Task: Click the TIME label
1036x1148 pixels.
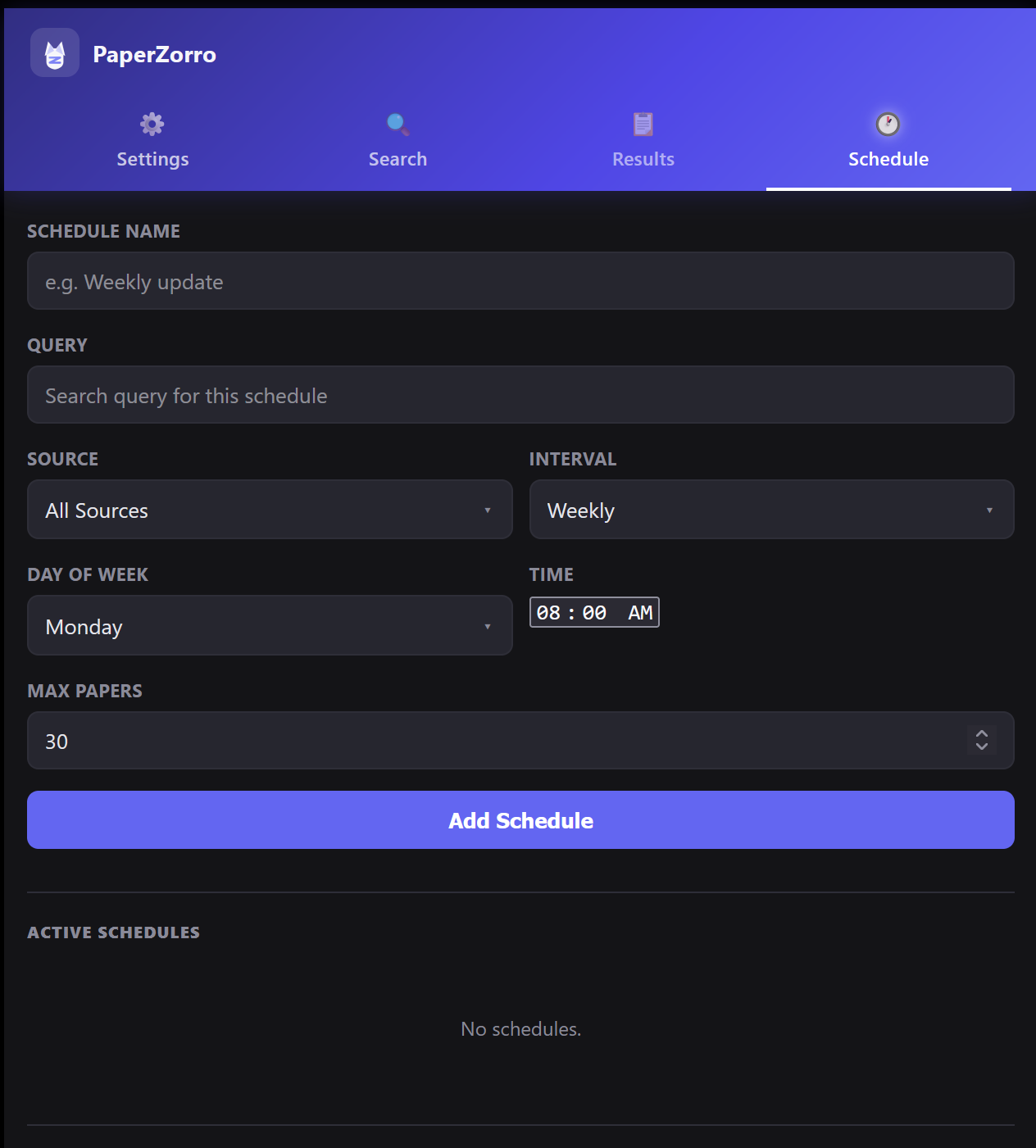Action: pos(552,574)
